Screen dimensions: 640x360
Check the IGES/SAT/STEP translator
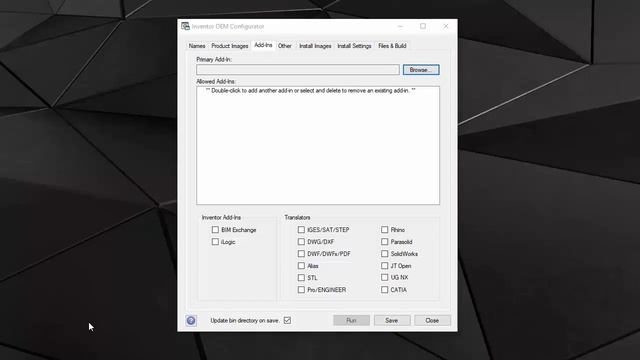point(301,230)
